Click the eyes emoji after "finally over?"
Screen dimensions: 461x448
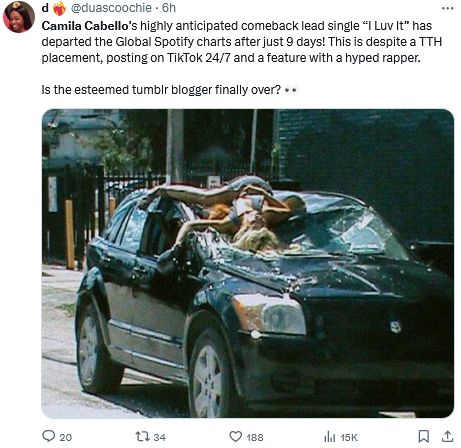(290, 90)
